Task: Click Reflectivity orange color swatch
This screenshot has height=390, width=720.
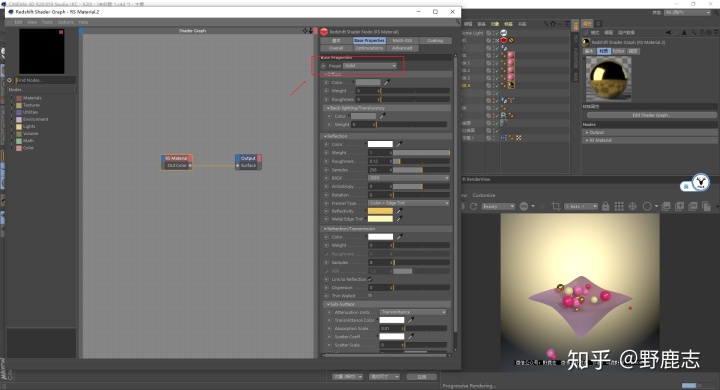Action: point(380,211)
